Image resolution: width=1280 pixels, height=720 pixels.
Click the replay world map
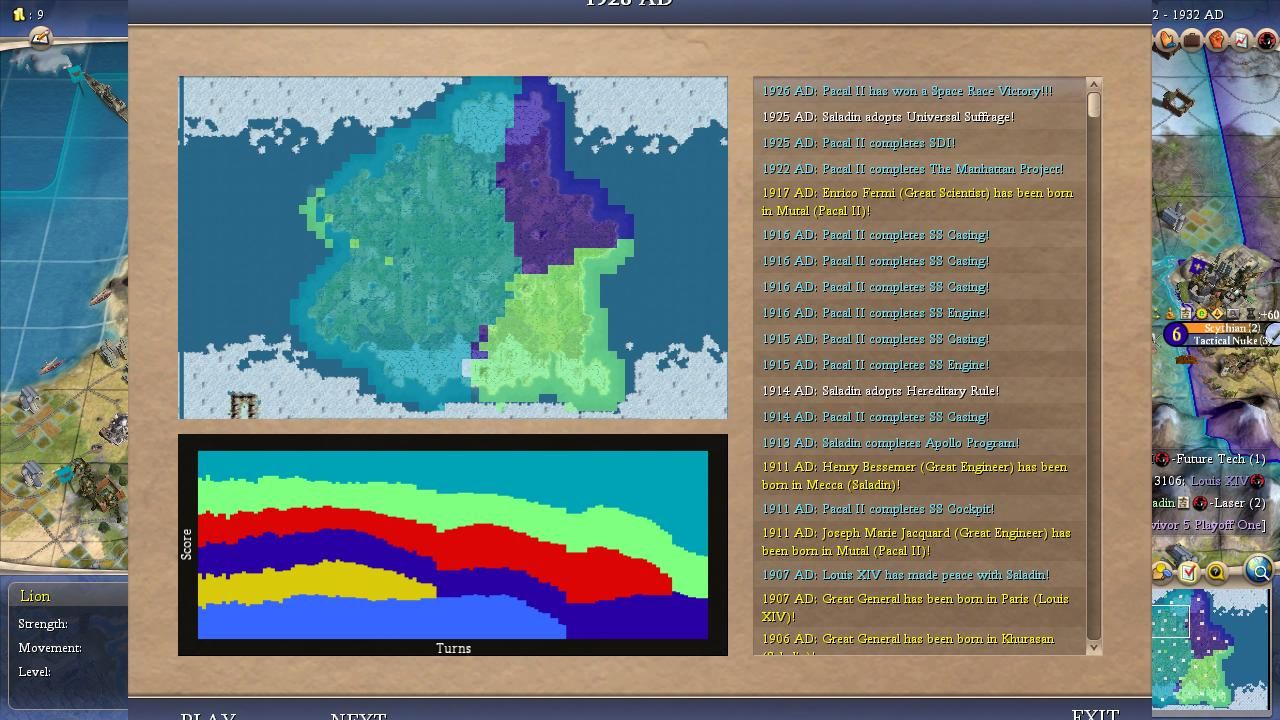click(x=453, y=247)
